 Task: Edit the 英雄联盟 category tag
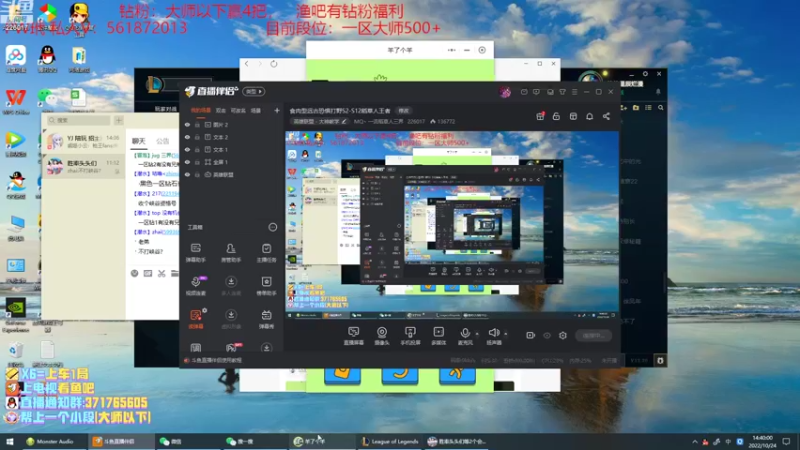(x=319, y=121)
